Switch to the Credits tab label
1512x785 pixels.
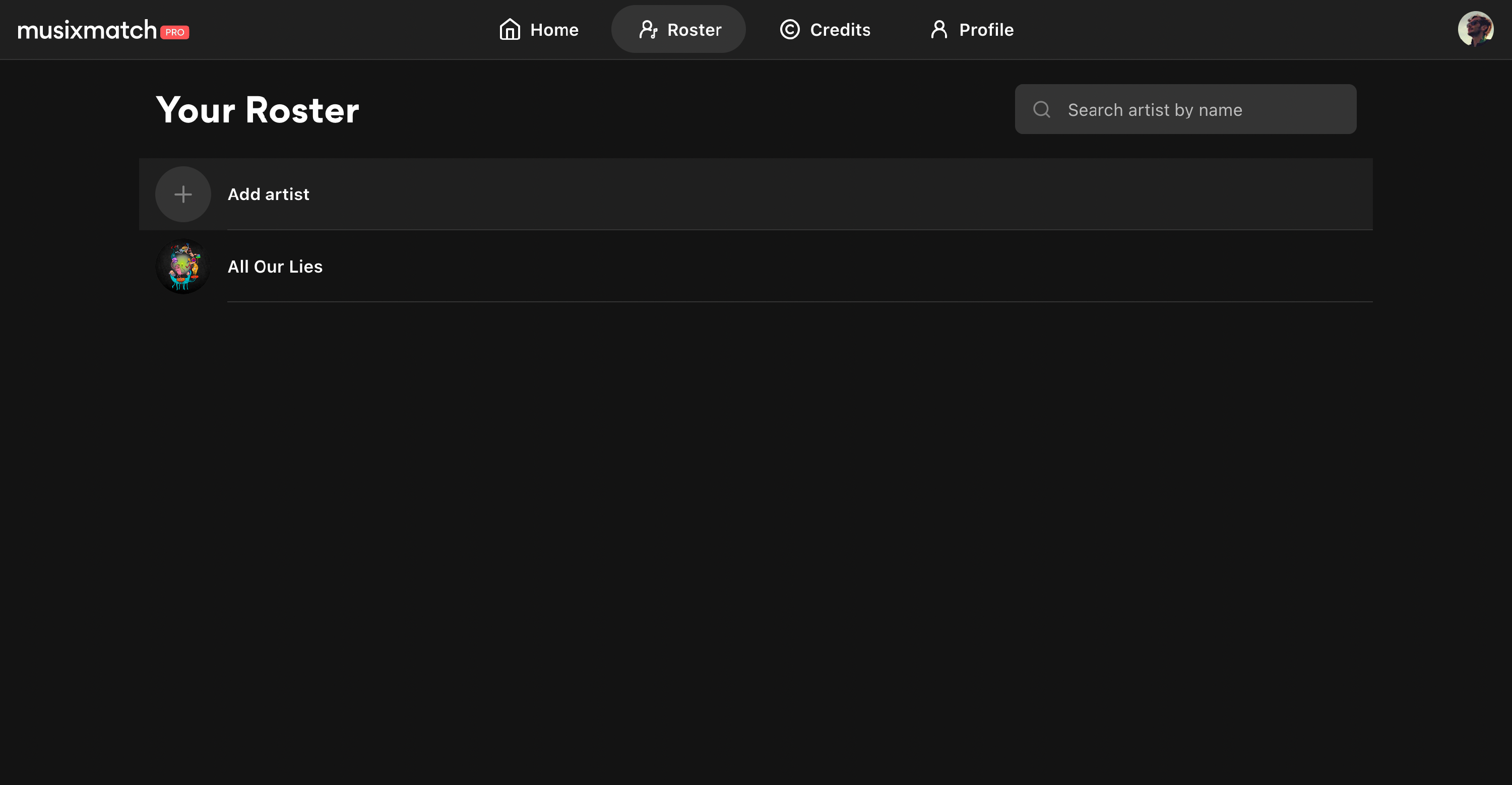pyautogui.click(x=840, y=30)
